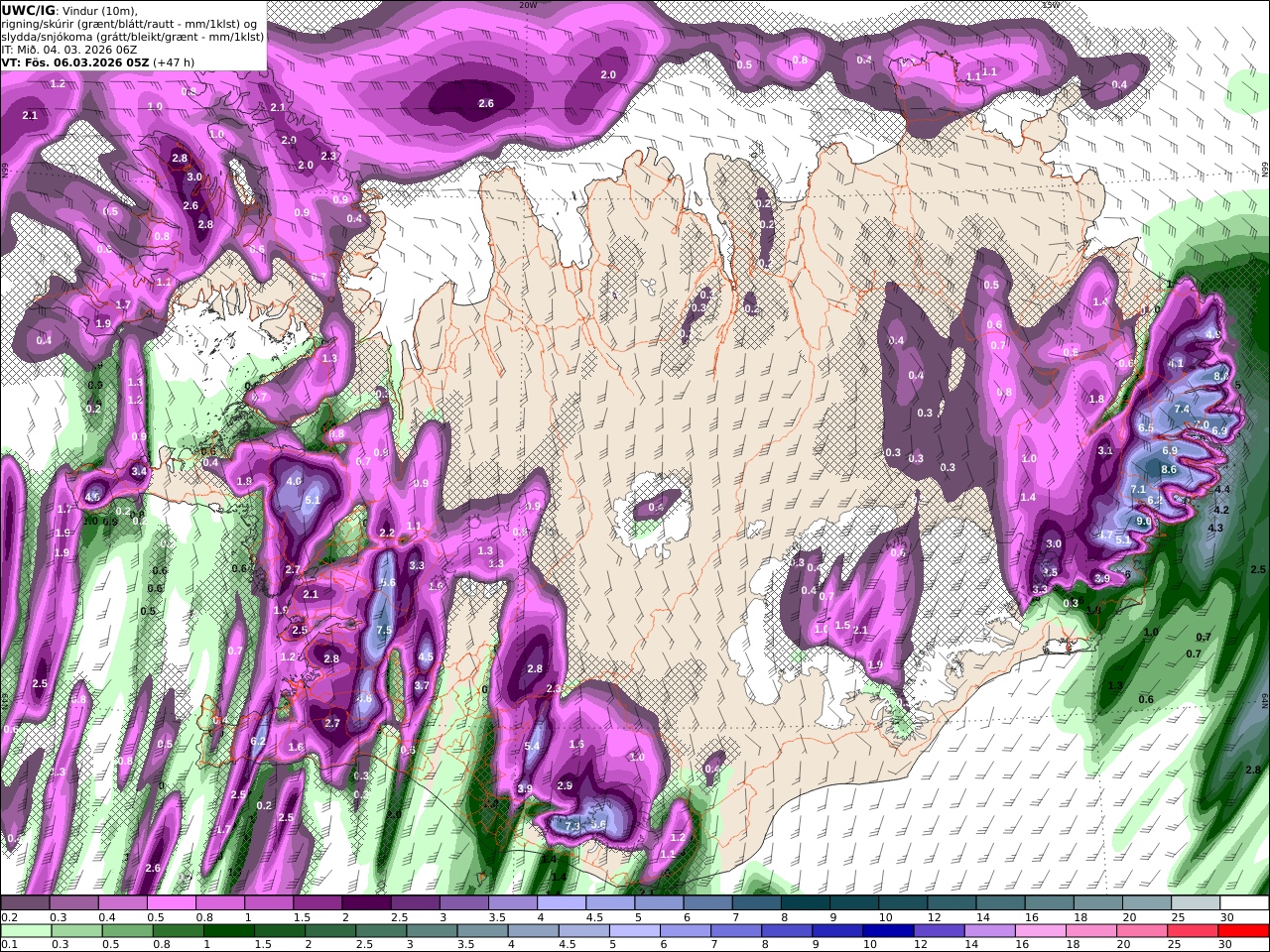Click the slydda/snjókoma legend description line
1270x952 pixels.
click(133, 37)
